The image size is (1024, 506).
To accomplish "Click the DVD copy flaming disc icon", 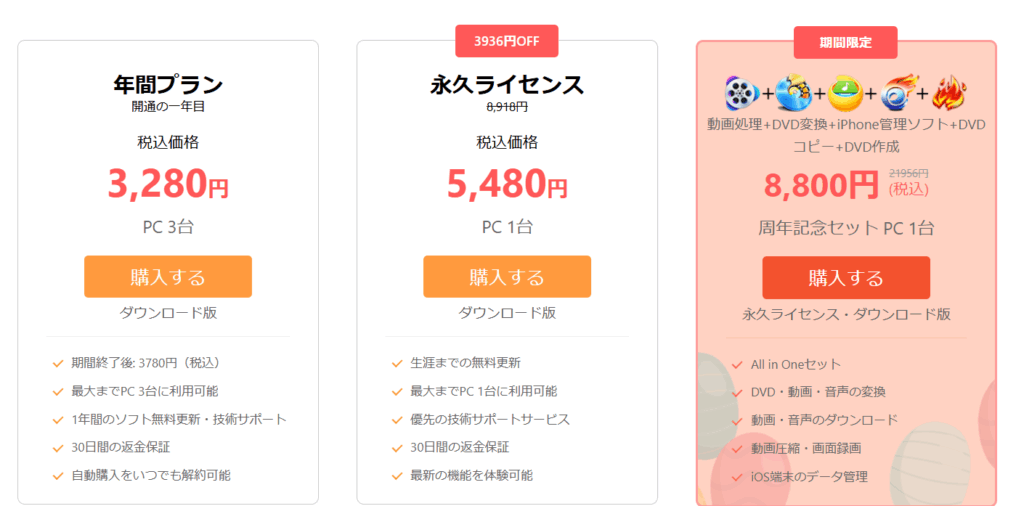I will tap(898, 94).
